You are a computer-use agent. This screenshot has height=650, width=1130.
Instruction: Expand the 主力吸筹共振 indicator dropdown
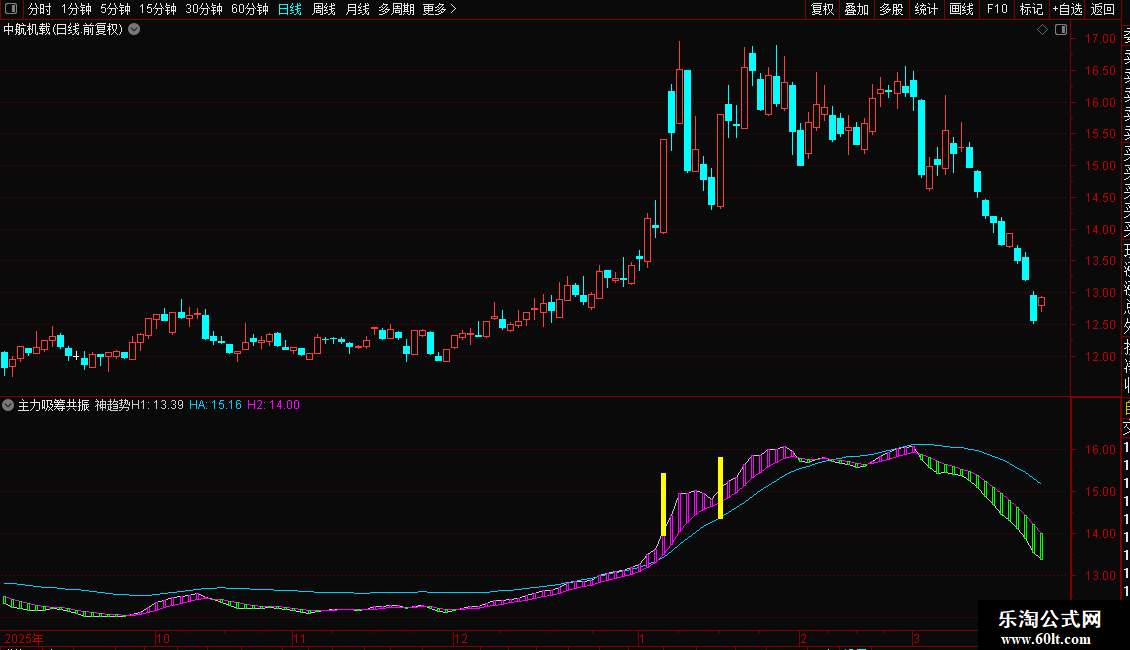8,405
